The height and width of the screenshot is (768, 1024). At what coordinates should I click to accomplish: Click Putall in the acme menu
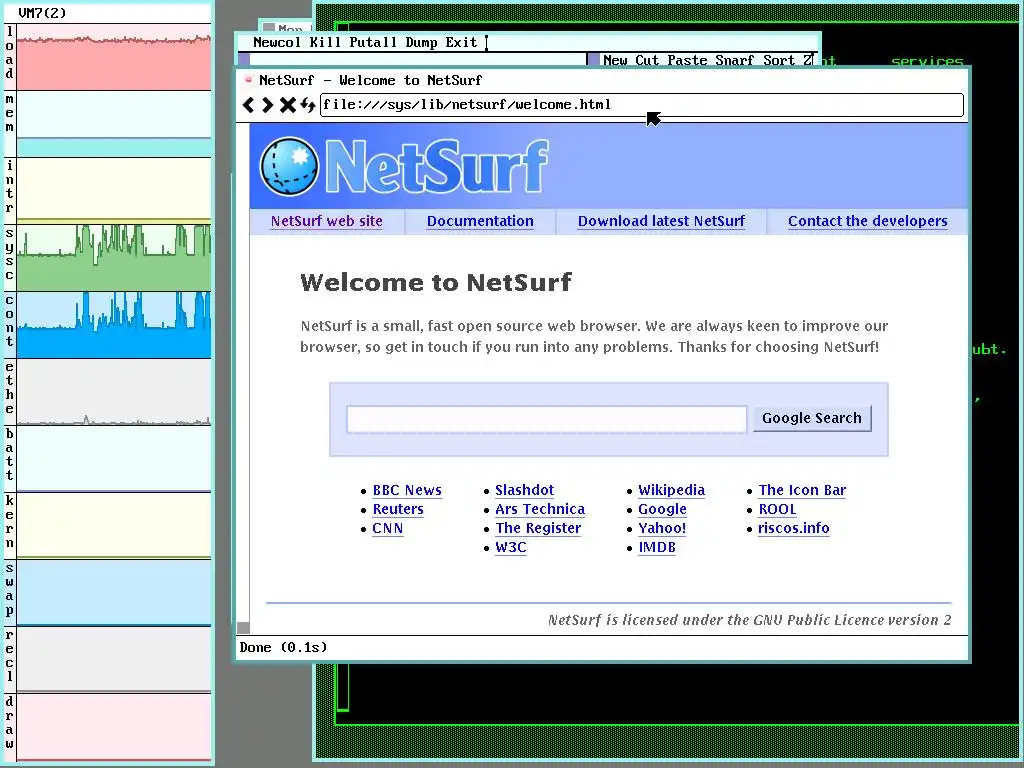pos(373,42)
